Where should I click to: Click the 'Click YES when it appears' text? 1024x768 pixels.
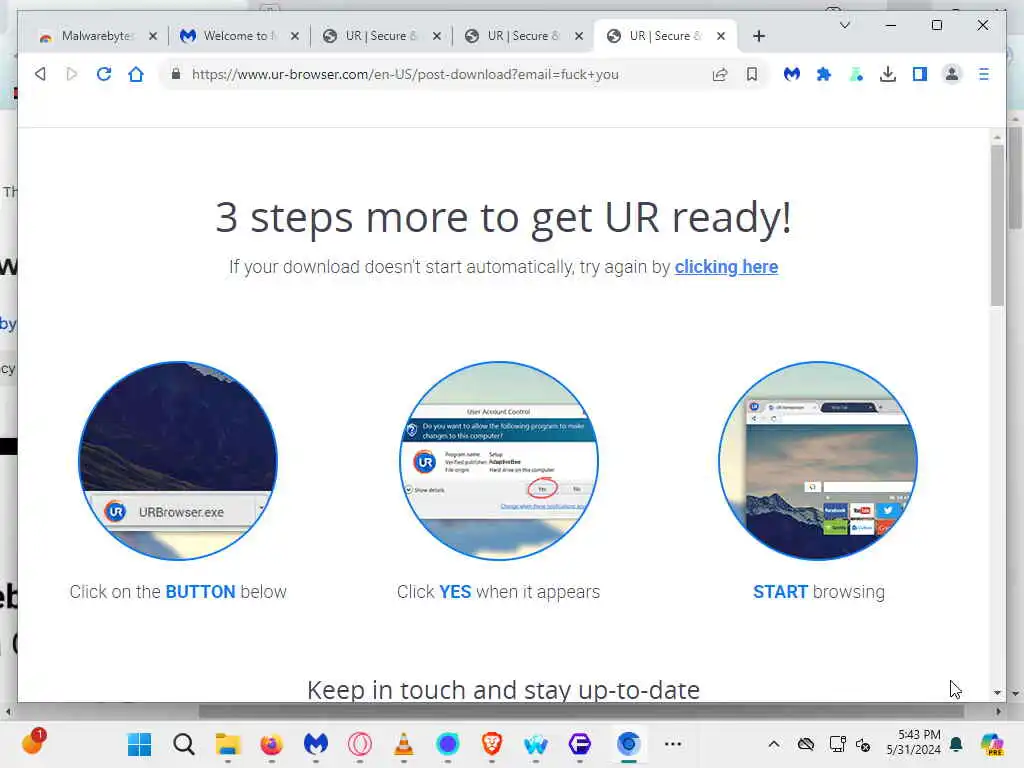(498, 592)
